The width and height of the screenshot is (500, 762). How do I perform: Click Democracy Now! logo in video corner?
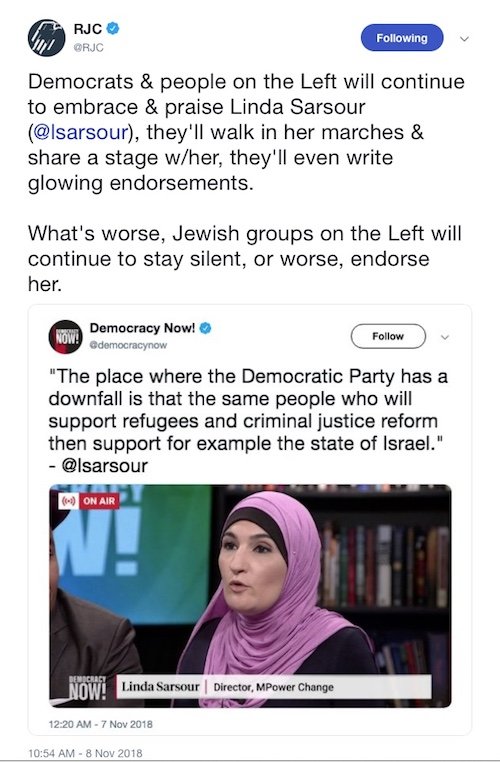87,687
